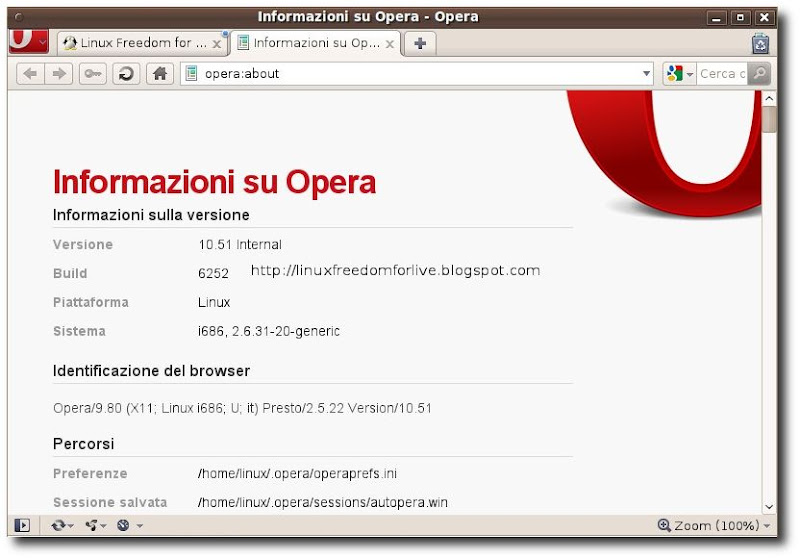
Task: Click the Opera/9.80 user agent string
Action: pyautogui.click(x=242, y=408)
